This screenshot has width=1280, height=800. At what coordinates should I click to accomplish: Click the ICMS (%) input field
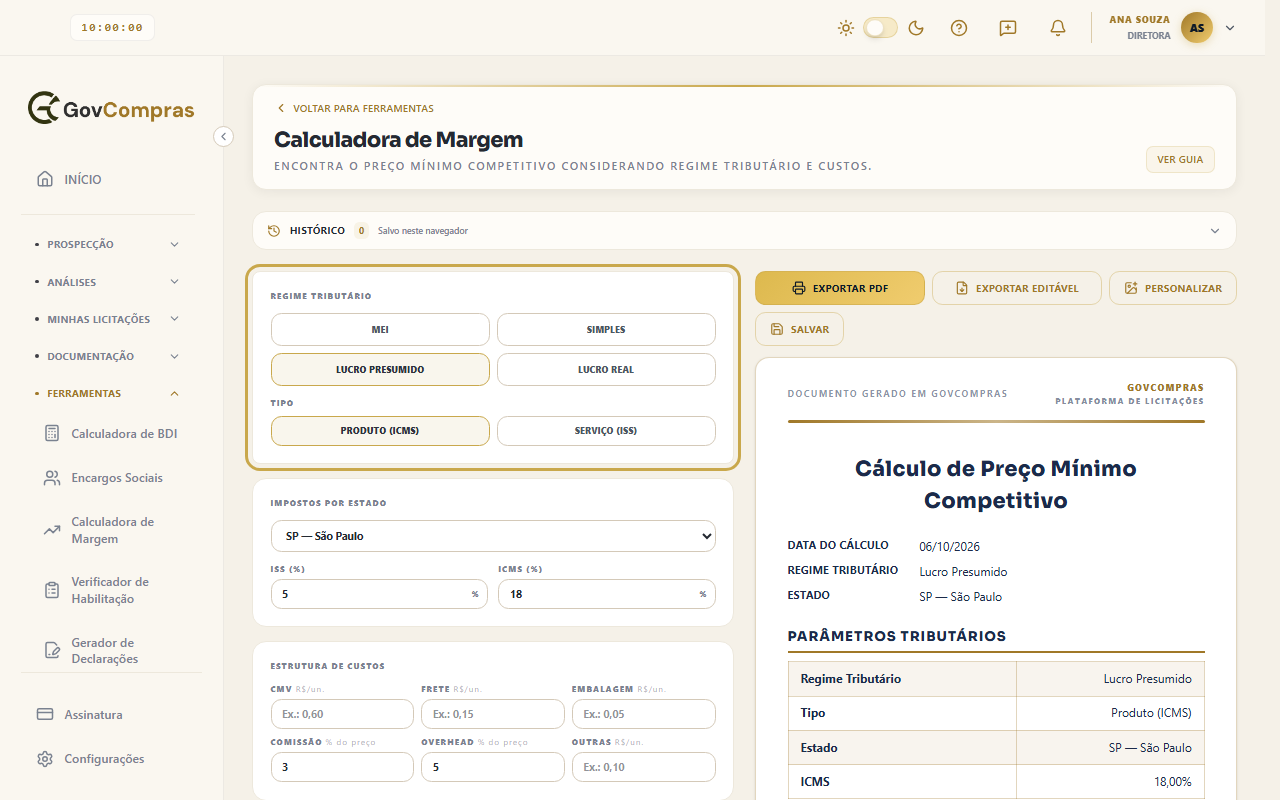click(x=607, y=594)
